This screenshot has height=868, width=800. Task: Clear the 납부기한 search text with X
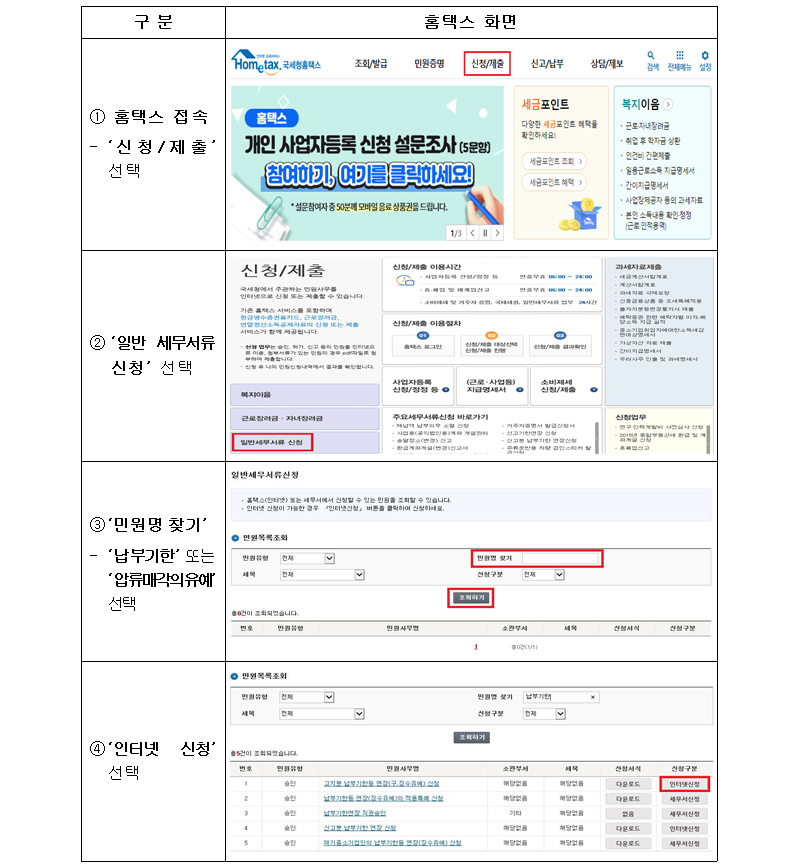coord(593,697)
